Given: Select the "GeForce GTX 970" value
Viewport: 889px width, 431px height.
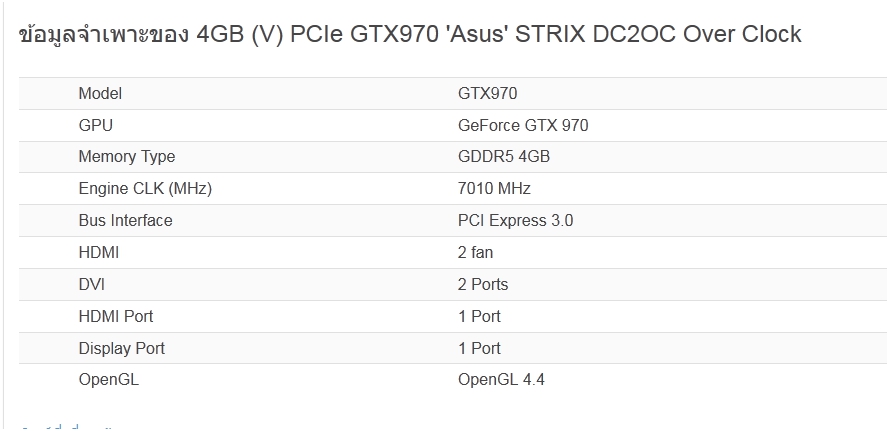Looking at the screenshot, I should pyautogui.click(x=523, y=126).
